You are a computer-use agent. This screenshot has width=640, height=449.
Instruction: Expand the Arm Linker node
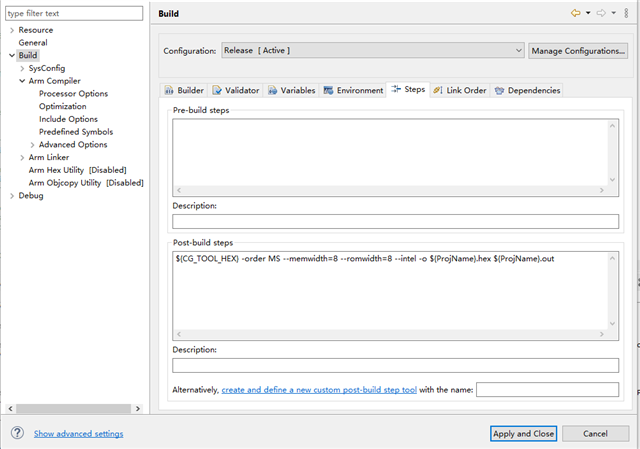tap(22, 157)
